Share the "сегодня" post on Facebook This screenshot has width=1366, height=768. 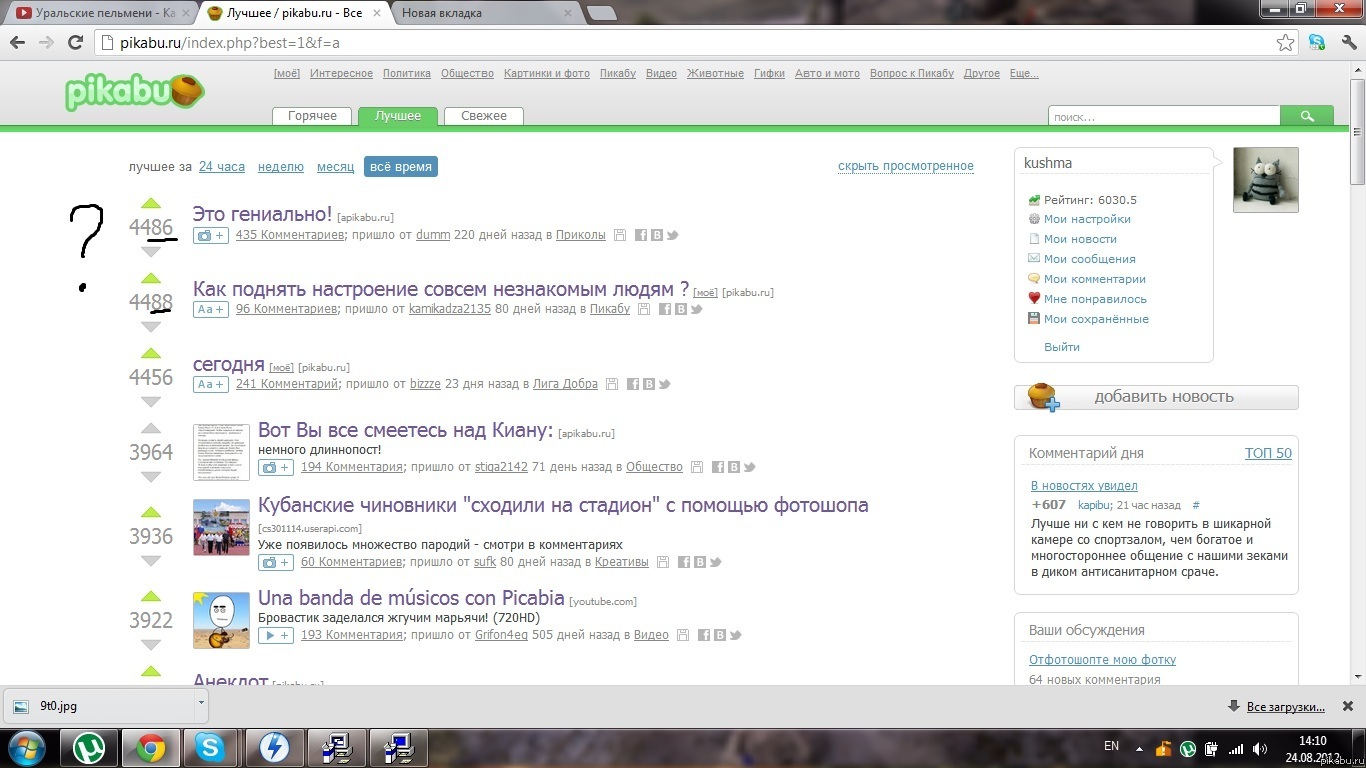(x=633, y=384)
